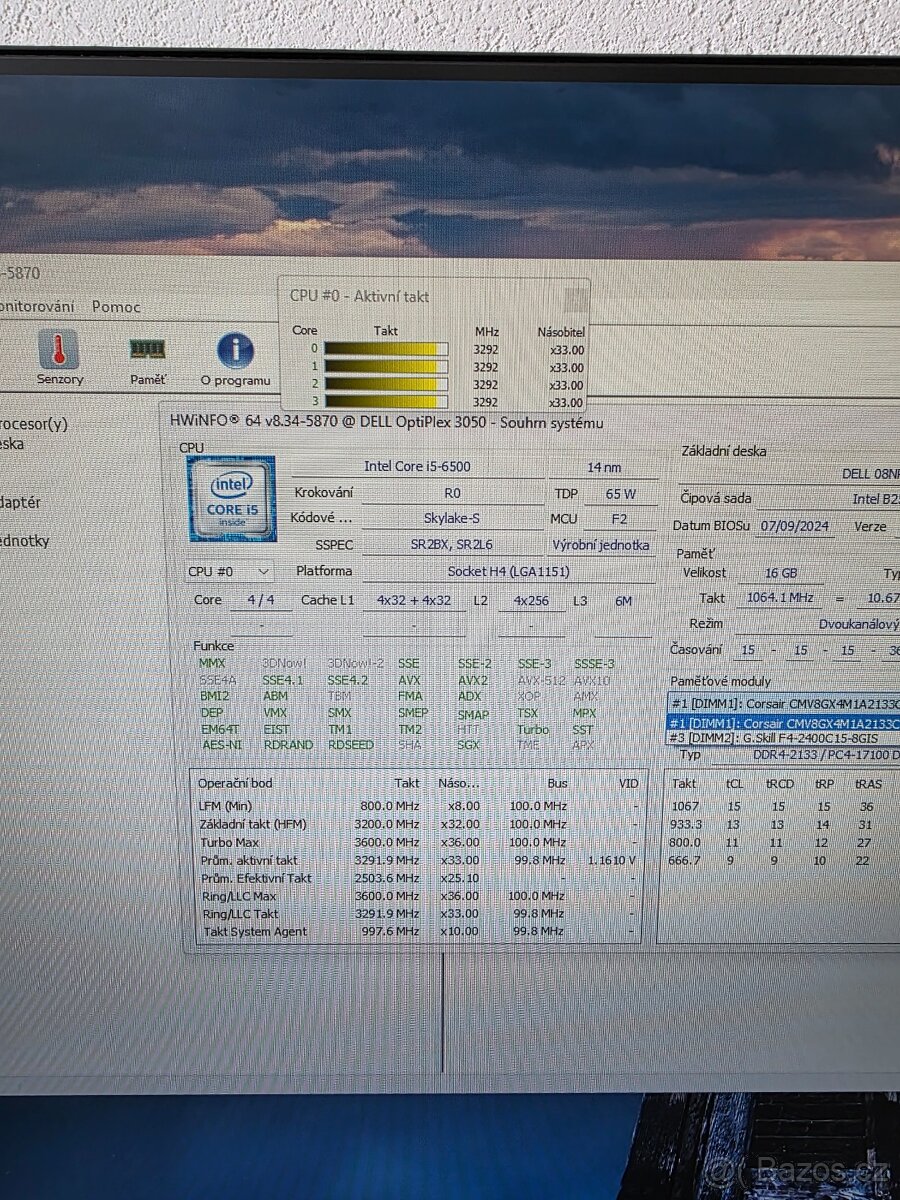Viewport: 900px width, 1200px height.
Task: Click the Core 0 clock bar
Action: coord(387,348)
